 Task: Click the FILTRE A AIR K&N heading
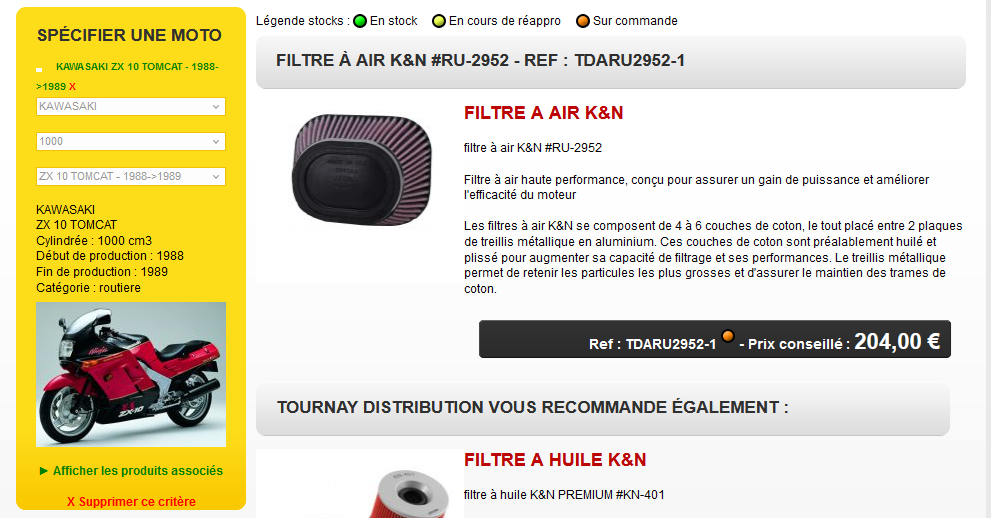coord(544,113)
